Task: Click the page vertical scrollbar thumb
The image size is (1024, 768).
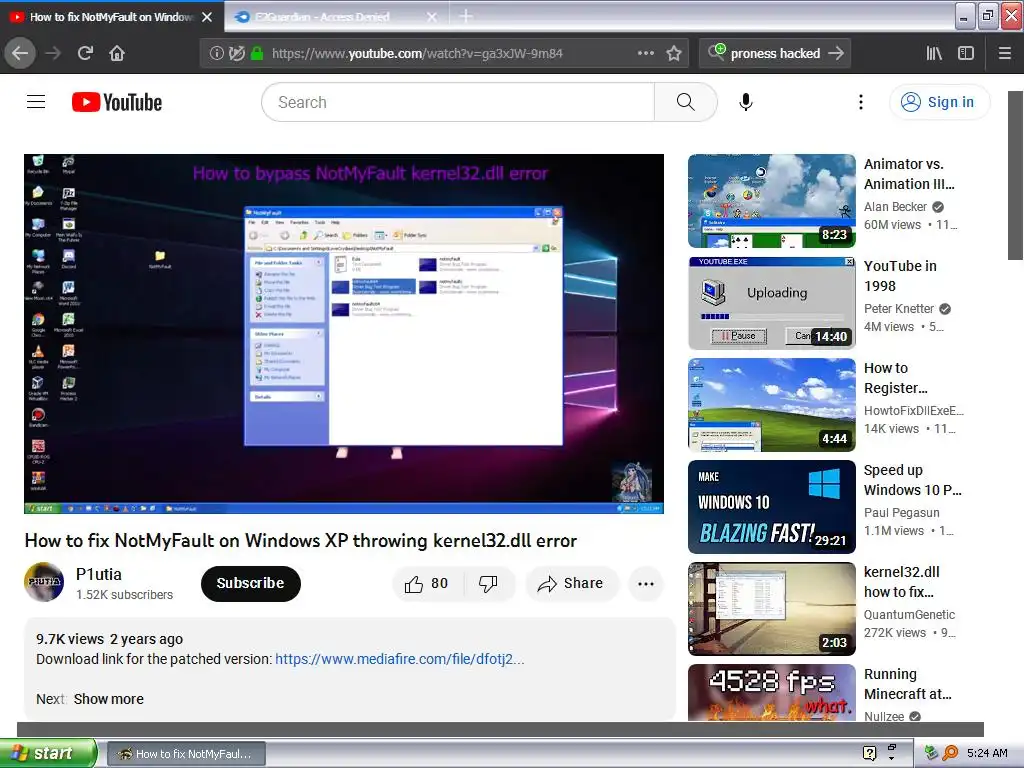Action: [x=1015, y=175]
